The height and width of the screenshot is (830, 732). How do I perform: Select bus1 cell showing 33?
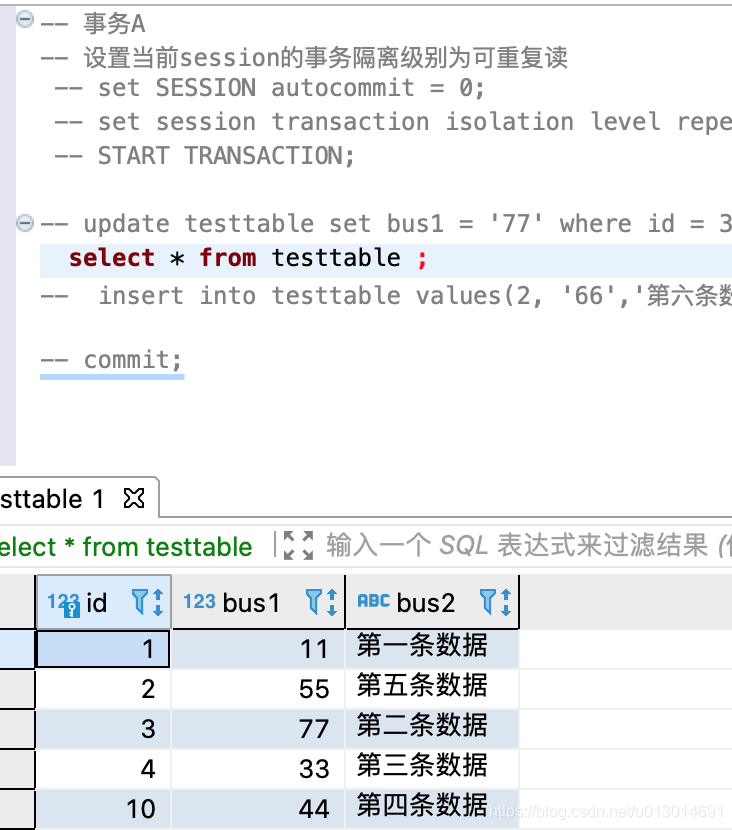[258, 769]
